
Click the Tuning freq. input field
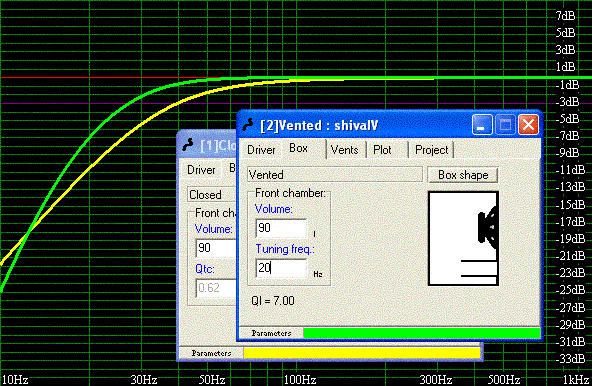pos(281,268)
